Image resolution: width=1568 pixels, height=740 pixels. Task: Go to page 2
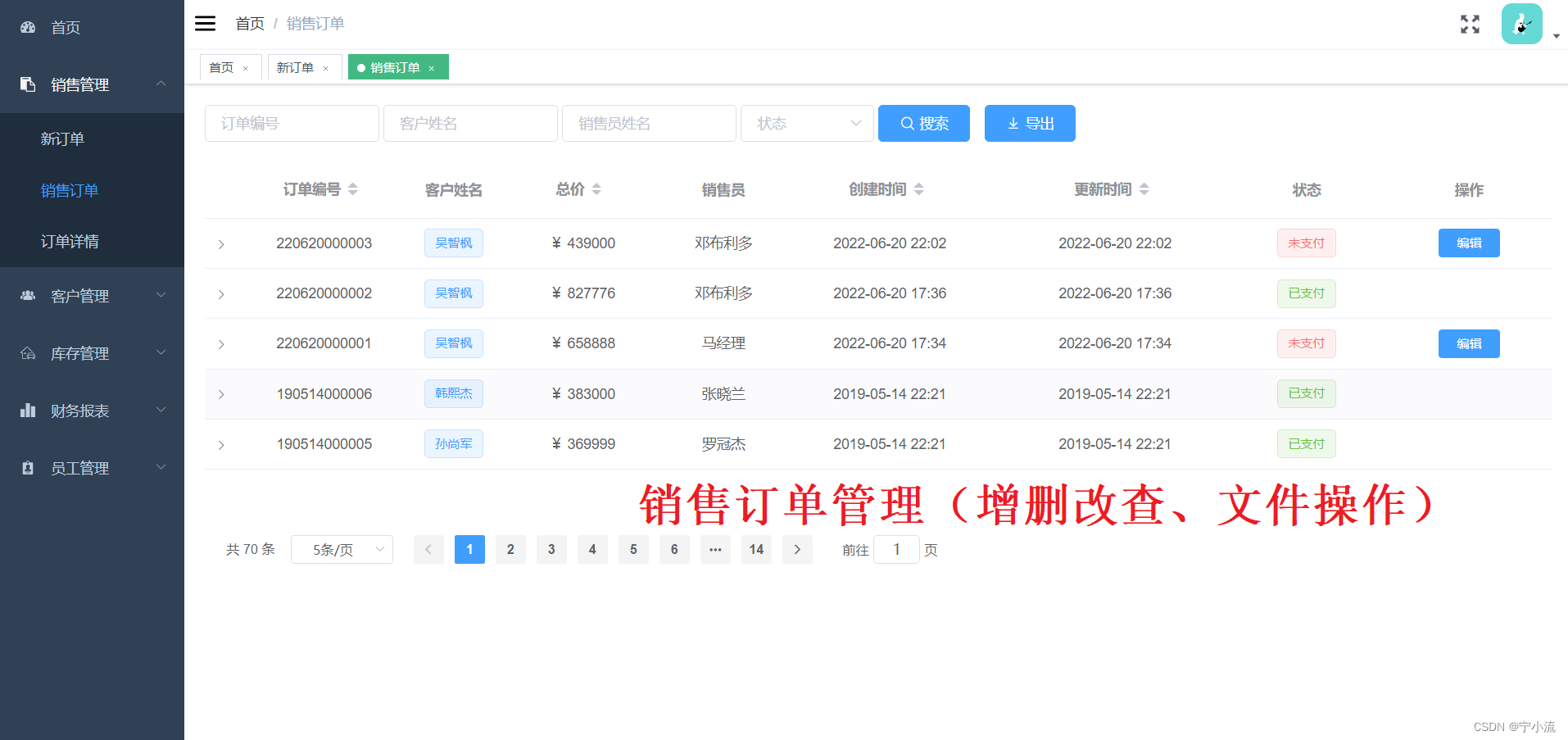[x=510, y=550]
